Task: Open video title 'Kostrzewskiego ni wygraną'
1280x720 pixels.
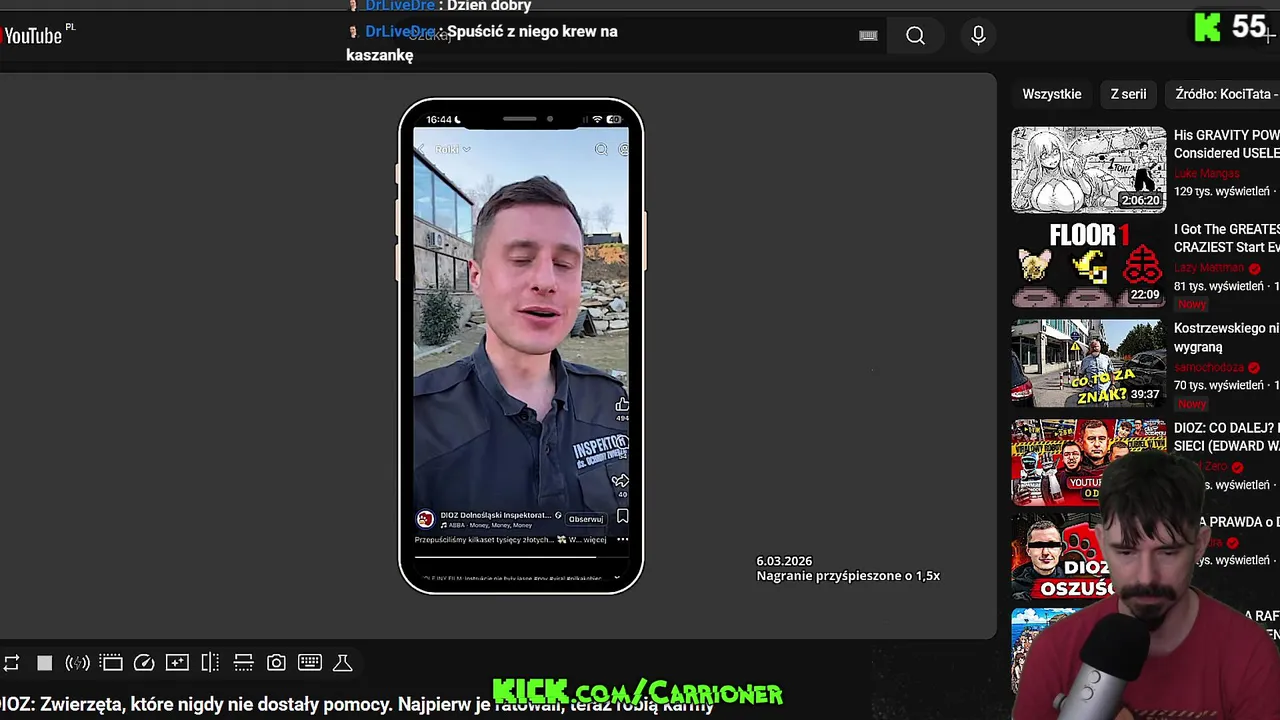Action: click(1226, 338)
